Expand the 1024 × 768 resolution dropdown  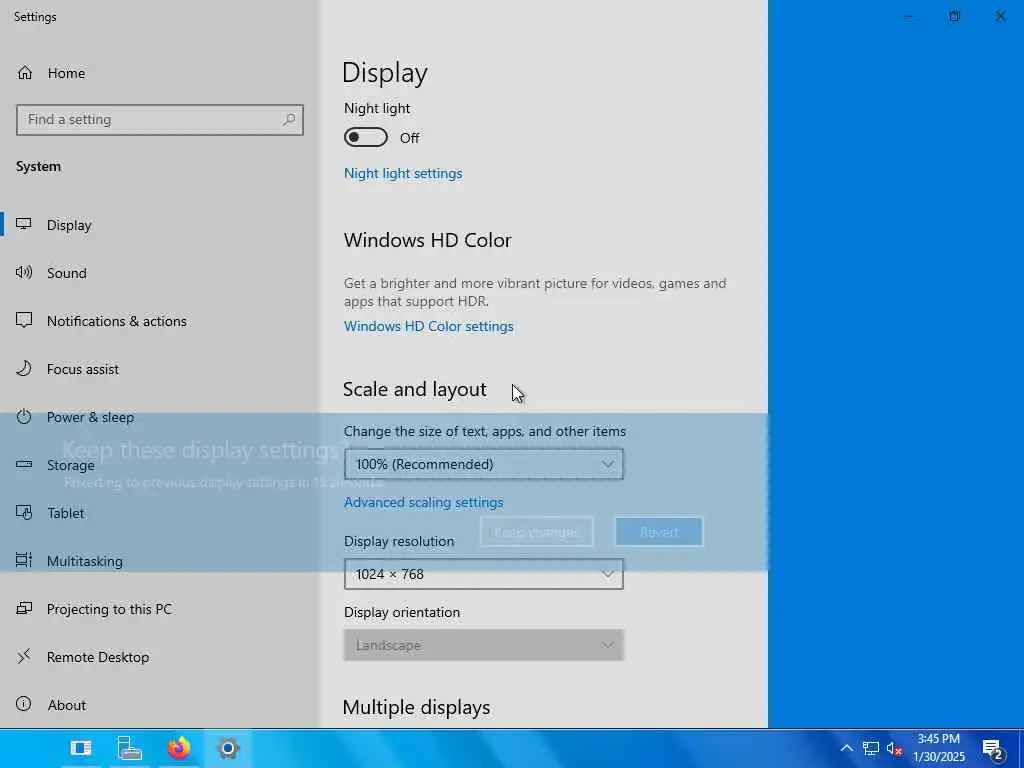[x=484, y=574]
